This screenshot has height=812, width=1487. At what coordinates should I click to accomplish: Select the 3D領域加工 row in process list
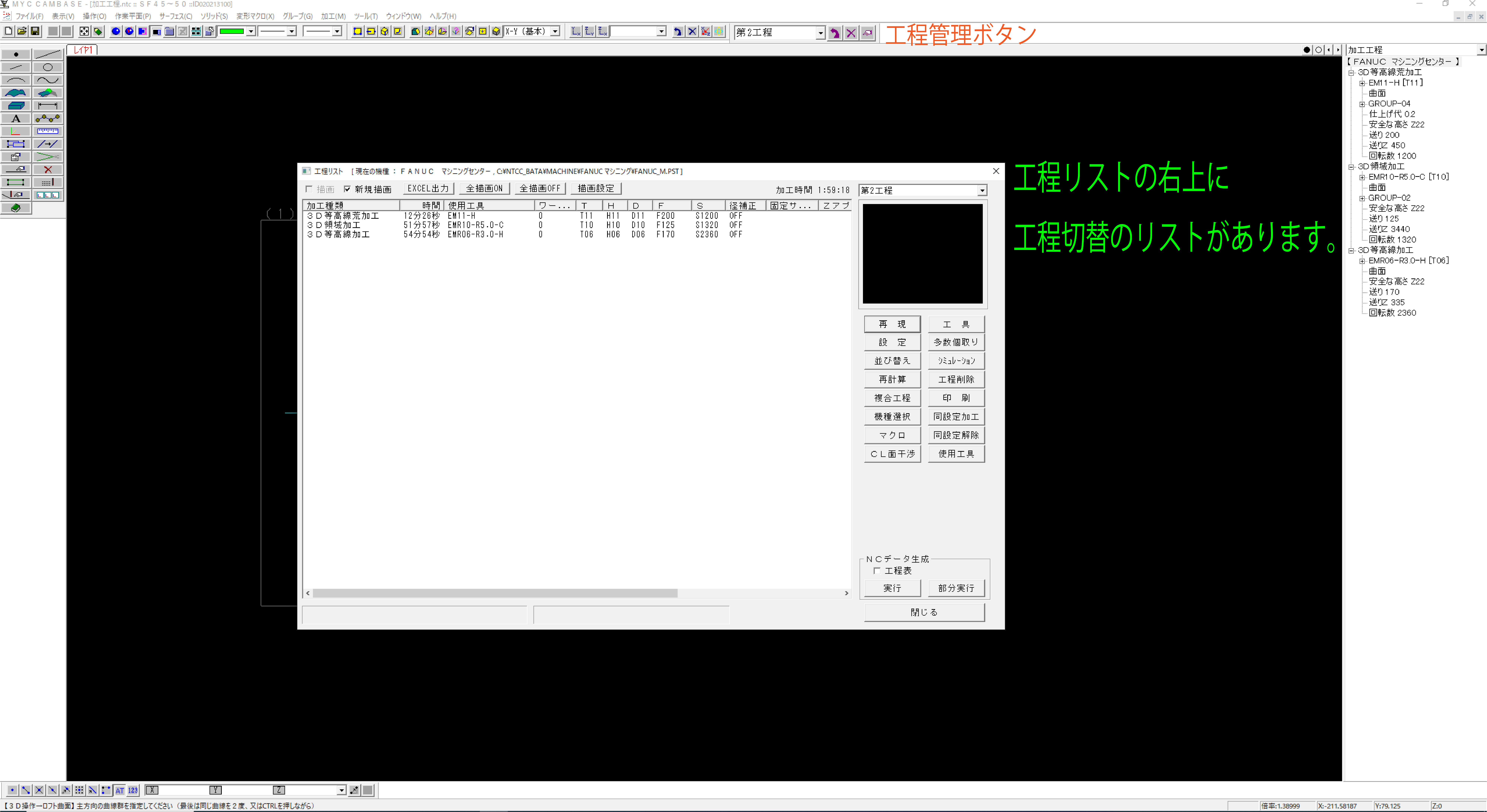click(577, 225)
